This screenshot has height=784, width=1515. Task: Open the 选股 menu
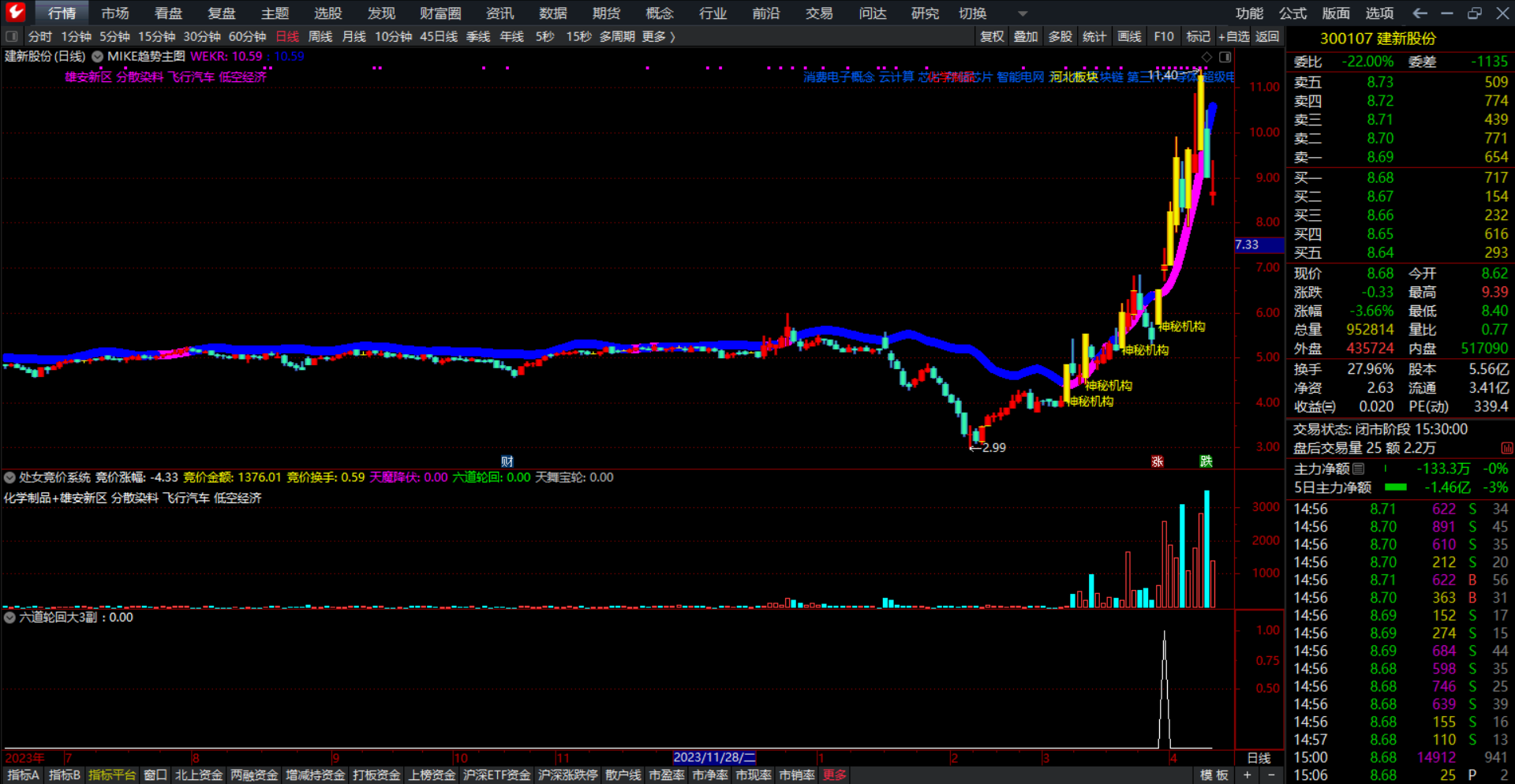[328, 13]
